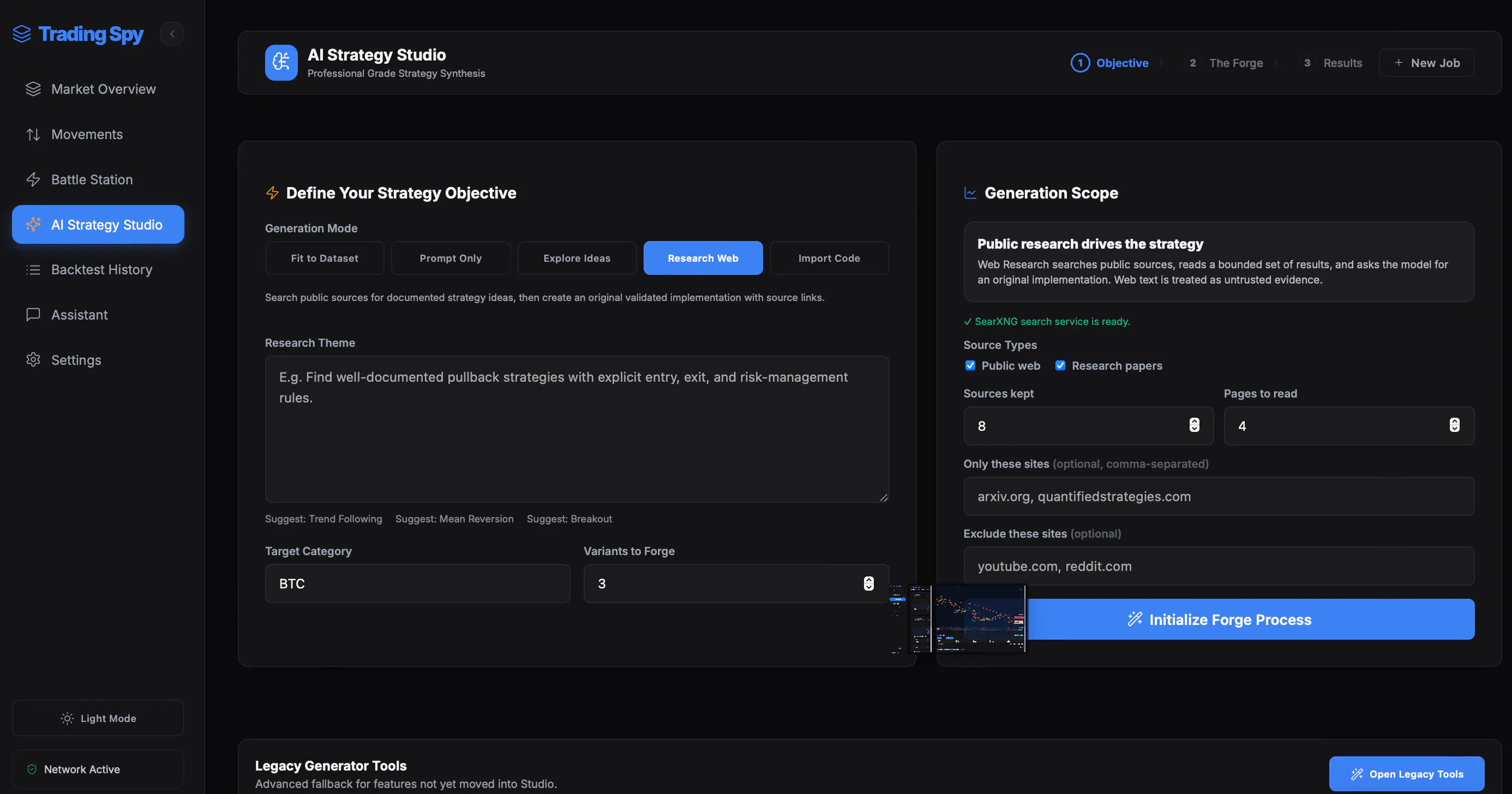Image resolution: width=1512 pixels, height=794 pixels.
Task: Click the Variants to Forge number field
Action: tap(736, 584)
